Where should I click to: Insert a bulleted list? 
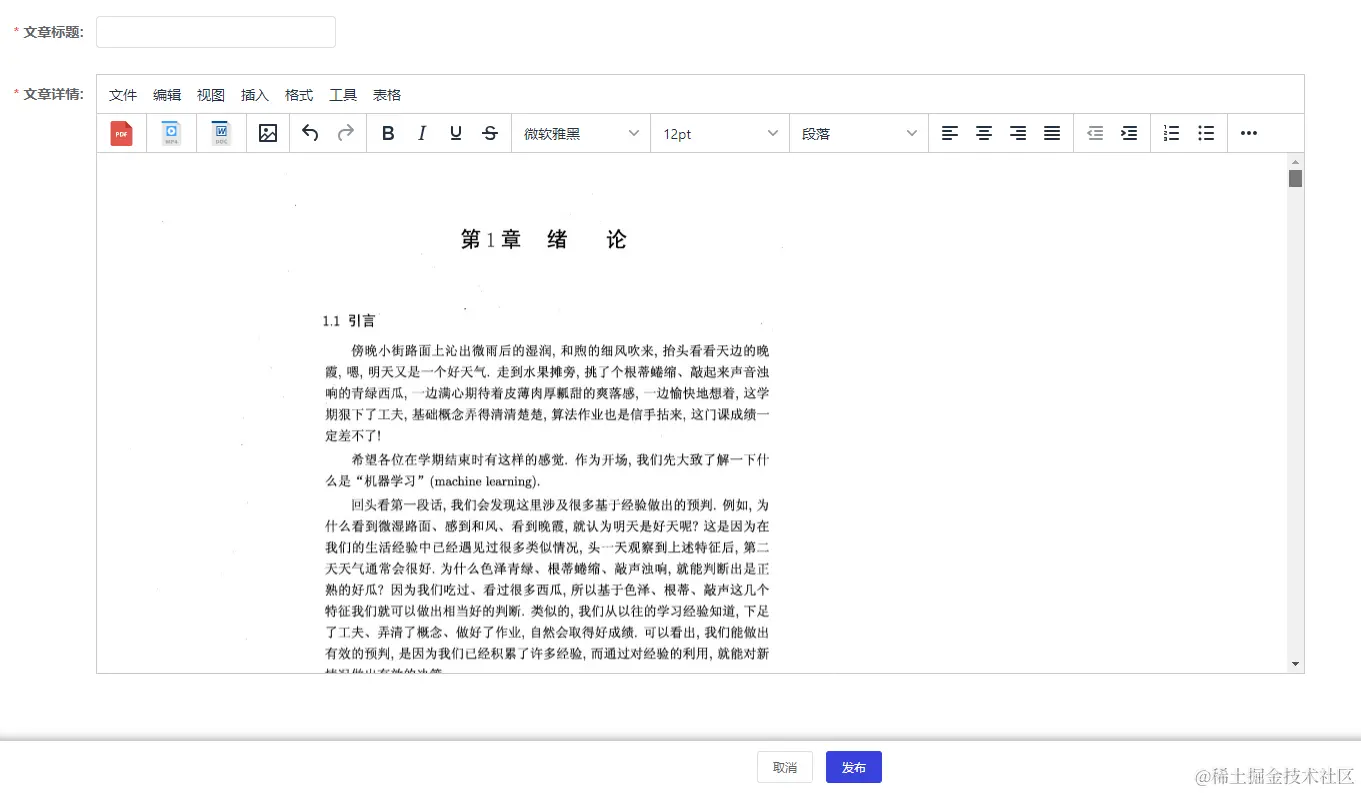(x=1206, y=133)
